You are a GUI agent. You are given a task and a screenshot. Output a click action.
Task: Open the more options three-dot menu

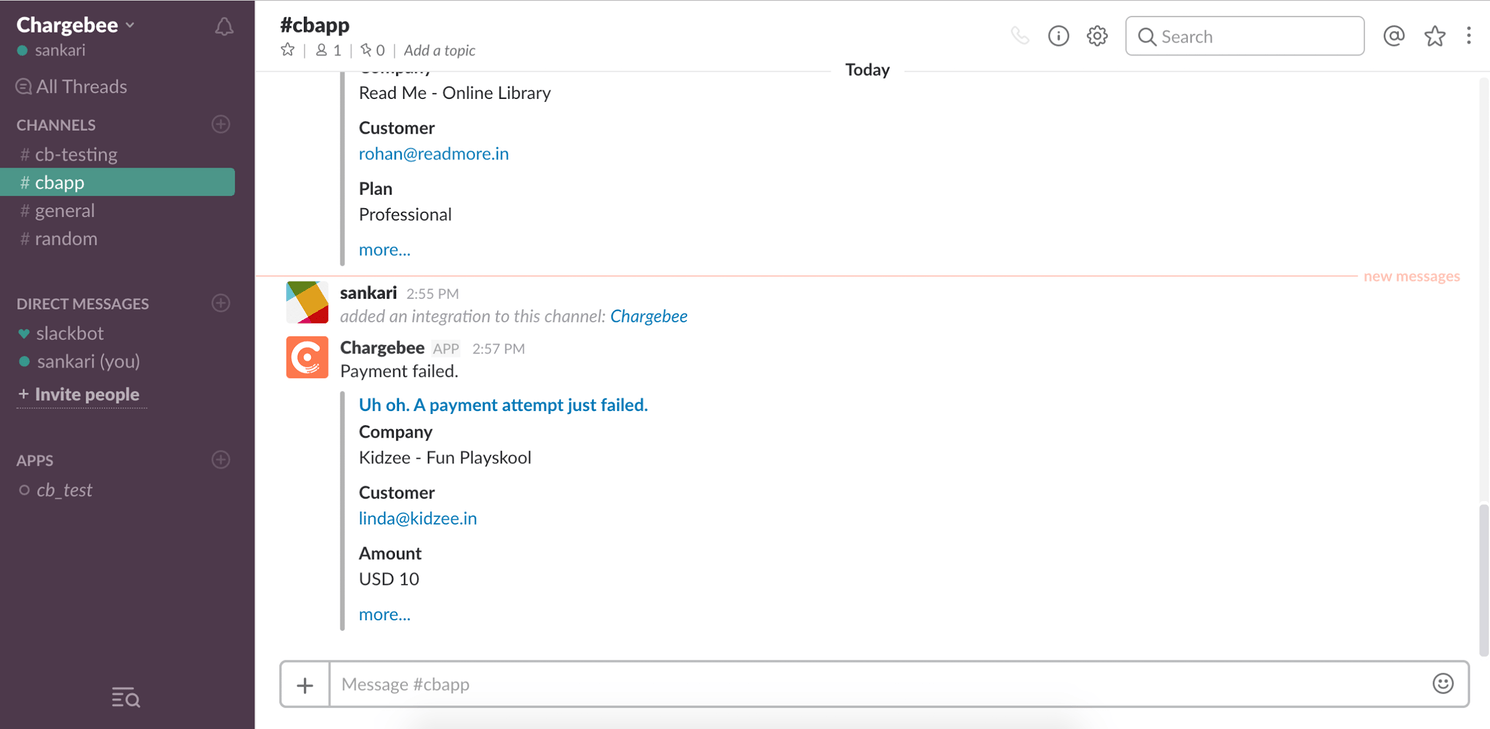pyautogui.click(x=1469, y=35)
